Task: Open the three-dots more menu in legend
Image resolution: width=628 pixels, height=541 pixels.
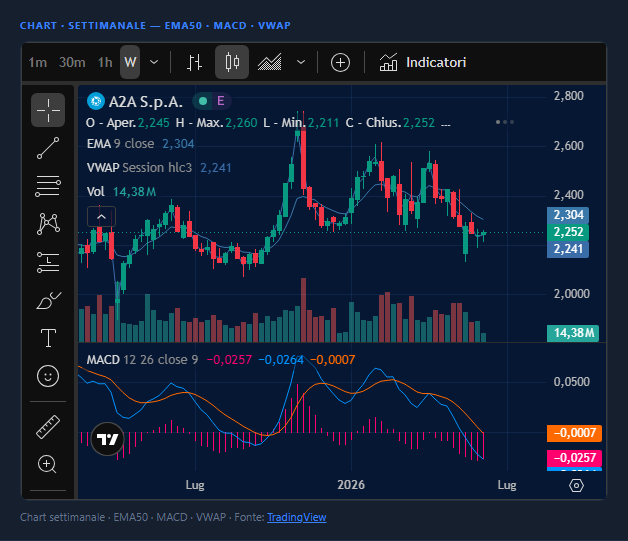Action: [505, 122]
